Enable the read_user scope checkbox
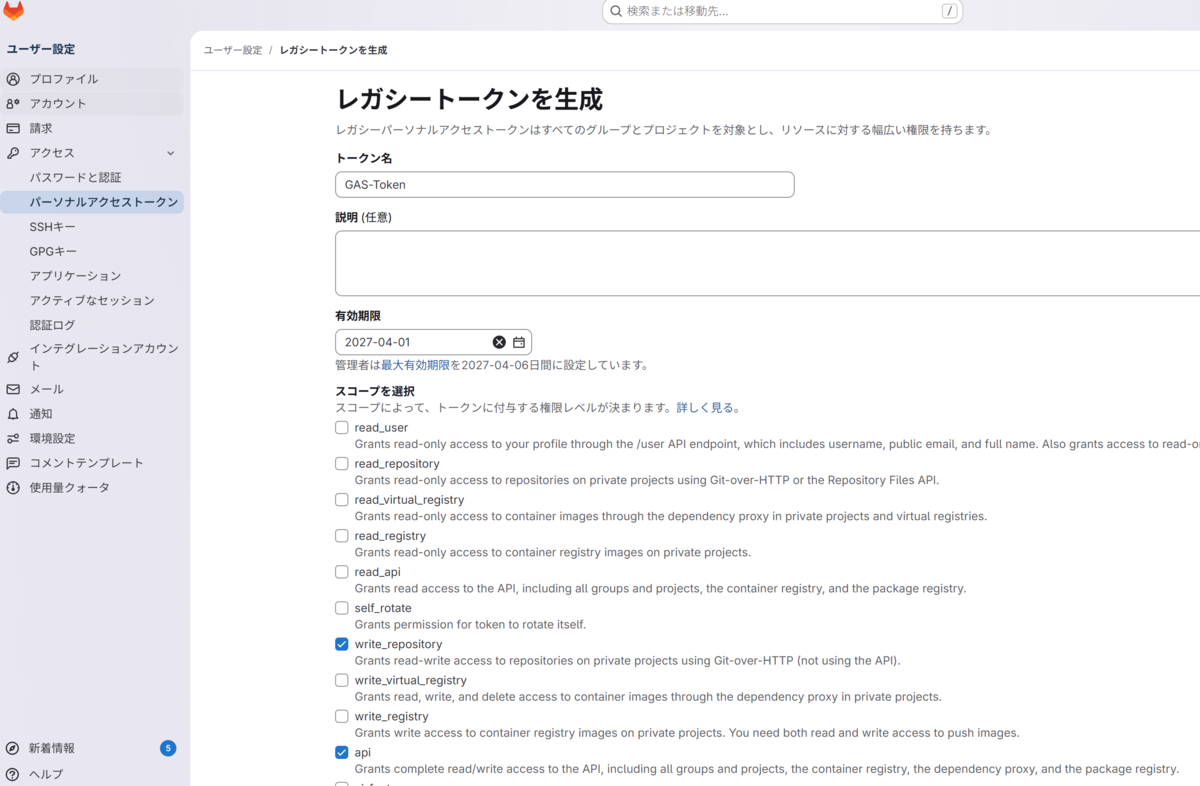Screen dimensions: 1200x786 (x=342, y=427)
